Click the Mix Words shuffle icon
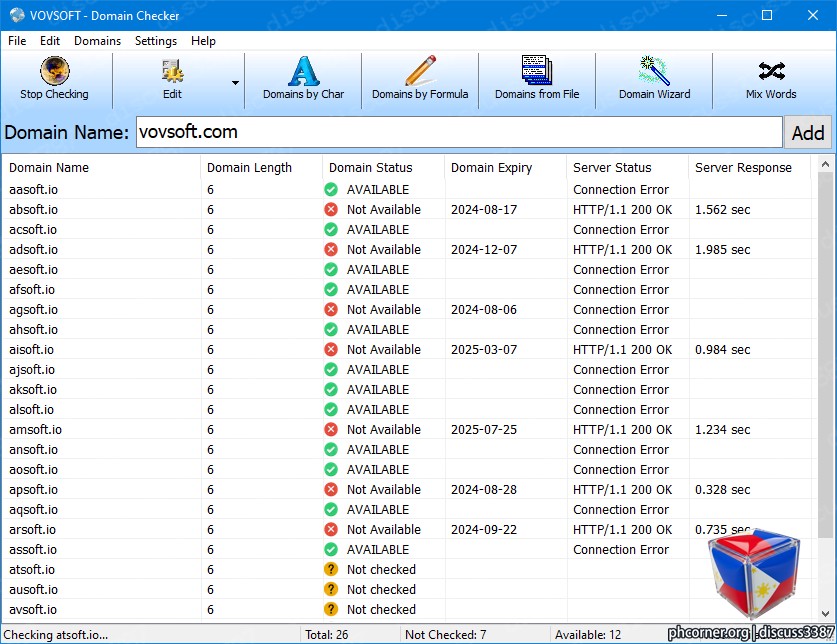Screen dimensions: 837x644 coord(771,70)
